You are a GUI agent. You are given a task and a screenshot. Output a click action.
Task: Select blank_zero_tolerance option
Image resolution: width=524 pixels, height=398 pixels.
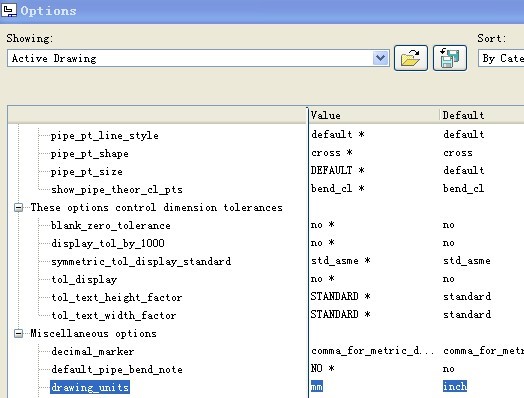coord(111,226)
